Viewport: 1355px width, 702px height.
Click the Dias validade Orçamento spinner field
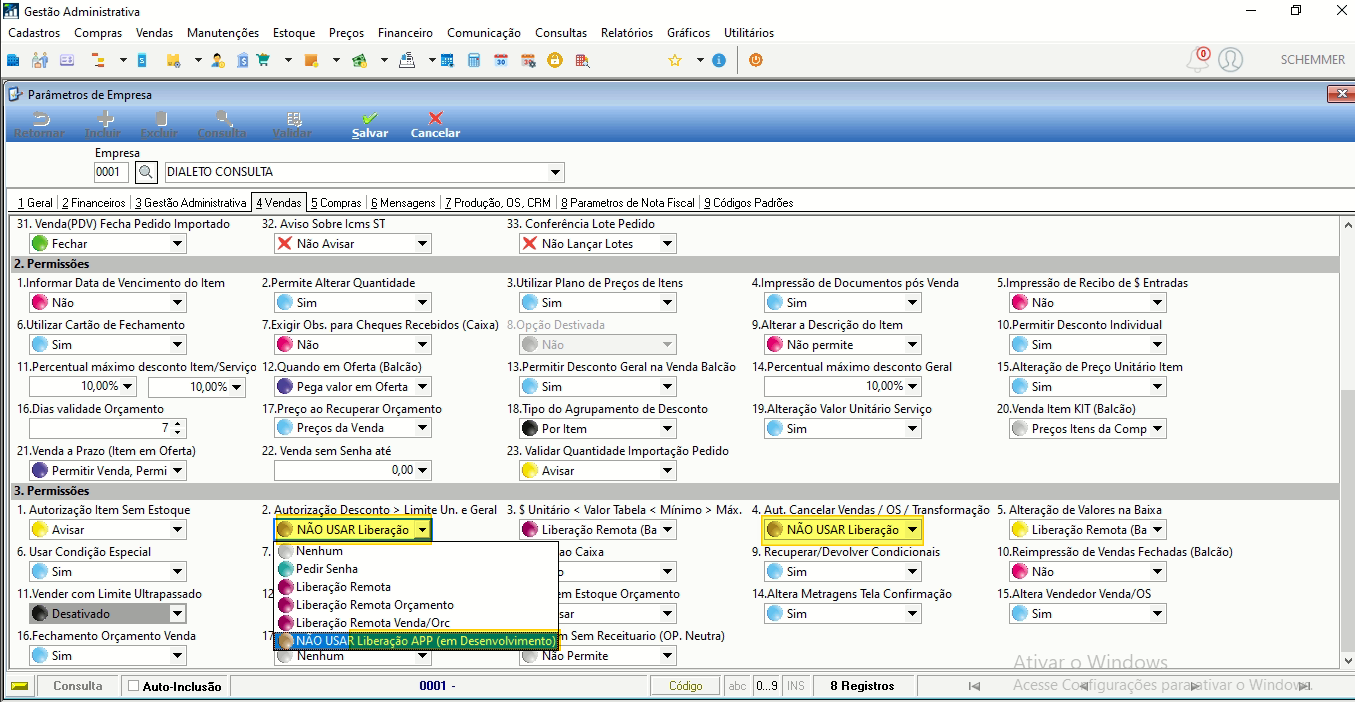[108, 428]
